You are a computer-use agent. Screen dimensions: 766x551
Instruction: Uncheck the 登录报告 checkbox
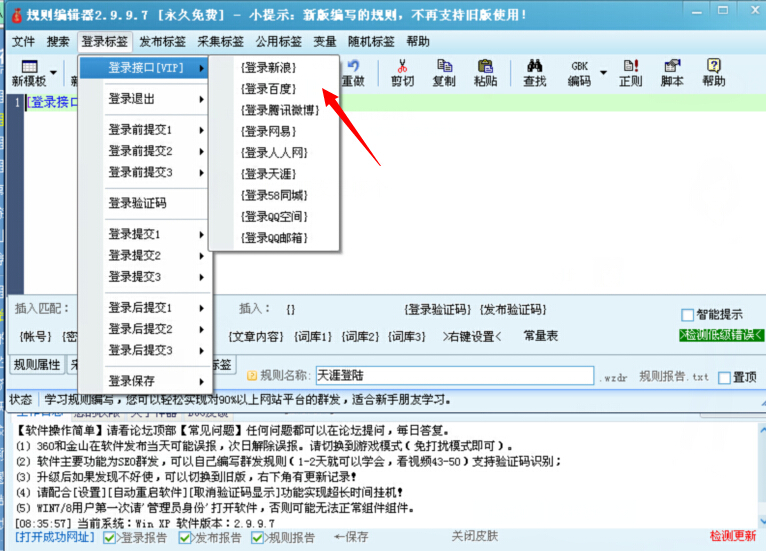click(x=109, y=538)
